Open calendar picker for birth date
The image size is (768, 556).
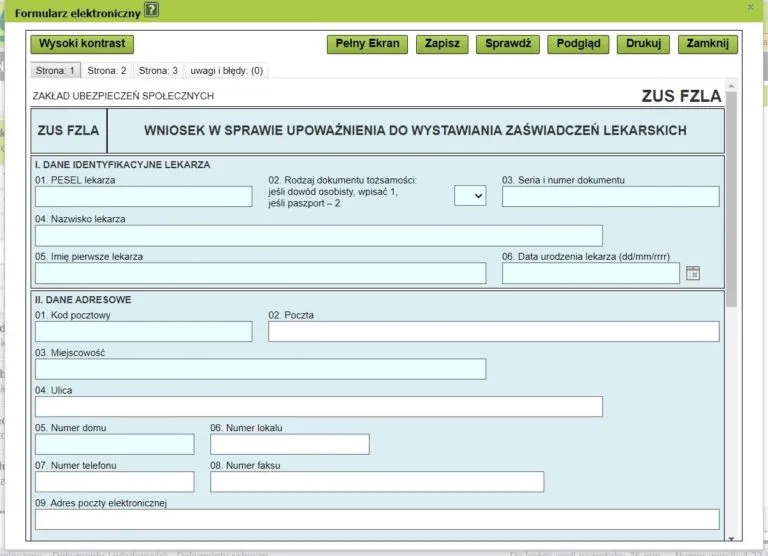pos(693,273)
